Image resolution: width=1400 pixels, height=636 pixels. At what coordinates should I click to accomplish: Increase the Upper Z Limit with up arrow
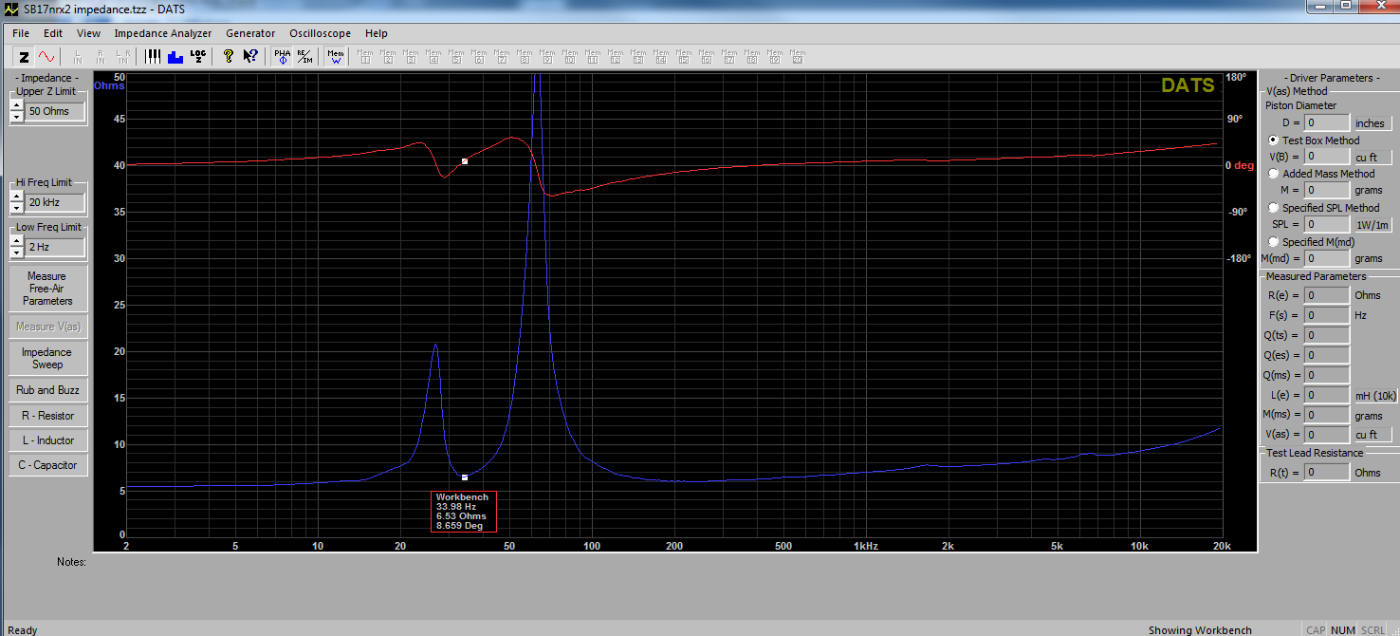point(16,106)
